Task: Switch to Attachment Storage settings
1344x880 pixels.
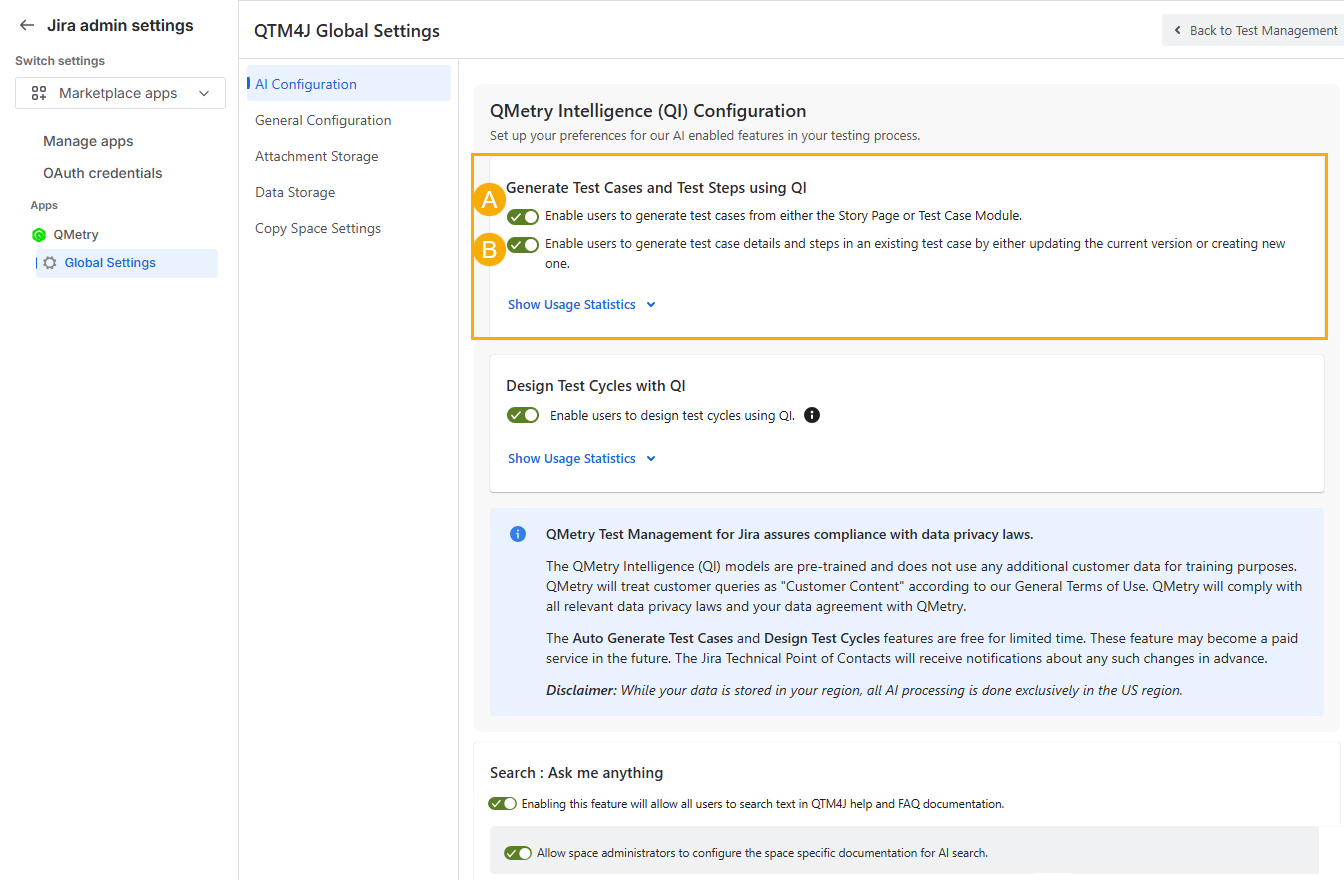Action: tap(317, 156)
